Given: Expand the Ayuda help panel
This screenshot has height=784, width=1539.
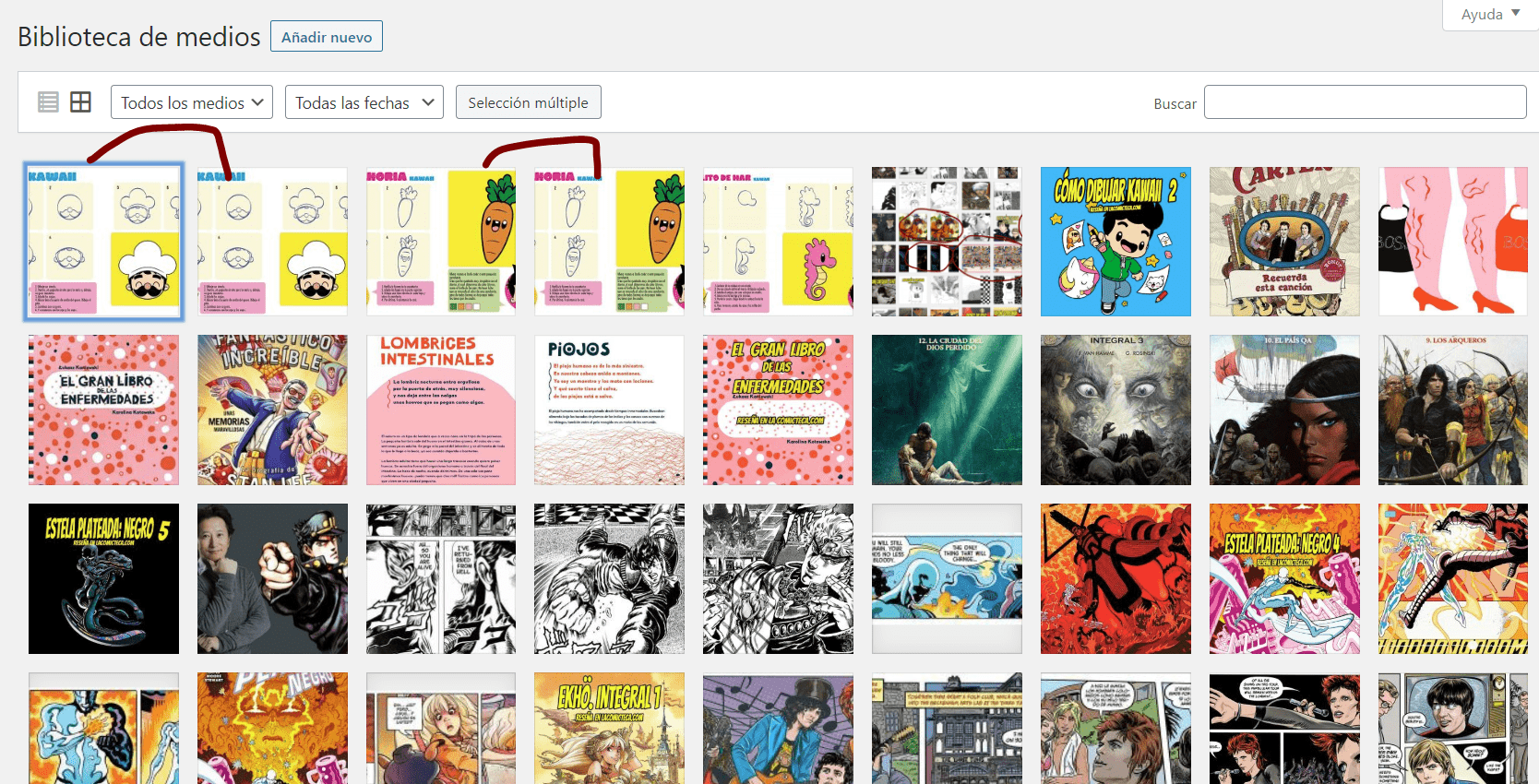Looking at the screenshot, I should pyautogui.click(x=1490, y=15).
